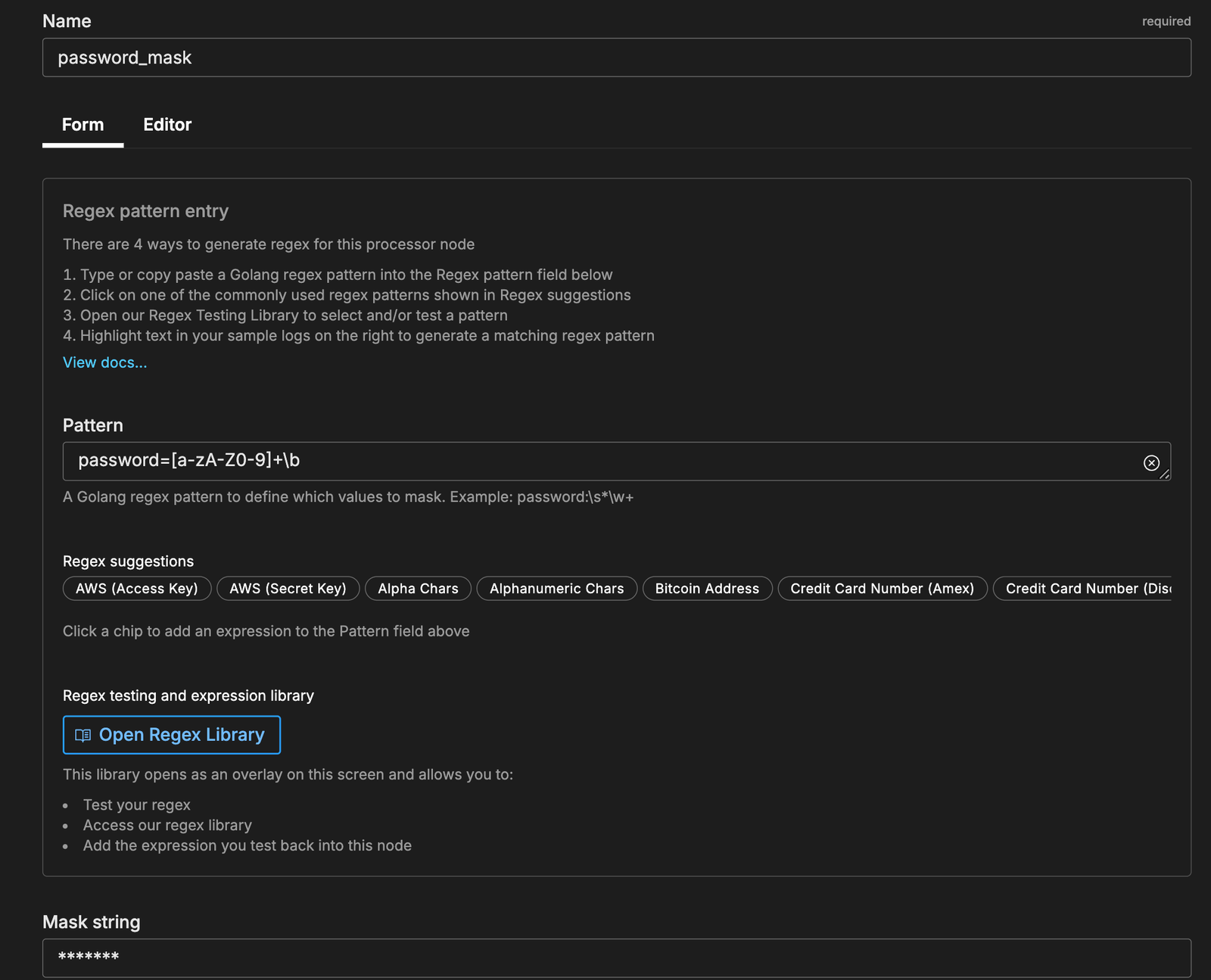Clear the Pattern field with the X icon
1211x980 pixels.
tap(1150, 462)
